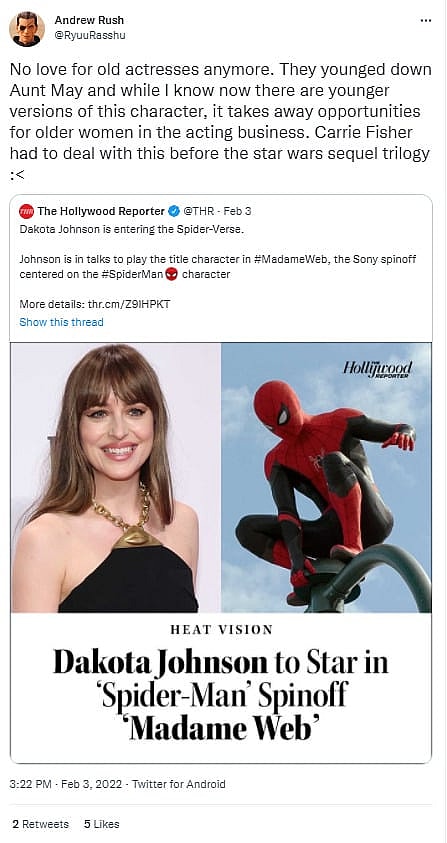Open Andrew Rush's profile avatar
The width and height of the screenshot is (447, 843).
[27, 28]
